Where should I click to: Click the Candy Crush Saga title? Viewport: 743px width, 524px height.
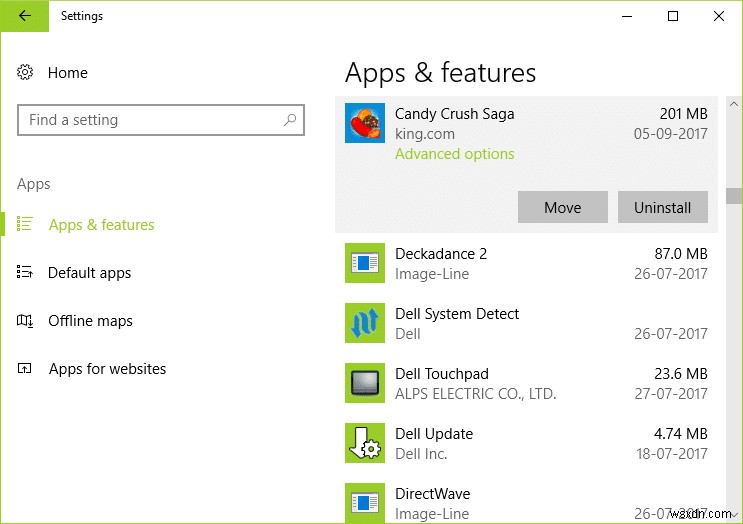454,114
